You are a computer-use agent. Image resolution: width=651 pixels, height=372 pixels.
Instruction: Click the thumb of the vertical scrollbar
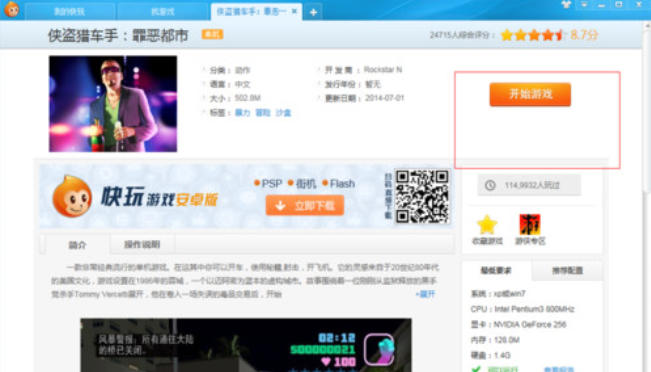646,111
